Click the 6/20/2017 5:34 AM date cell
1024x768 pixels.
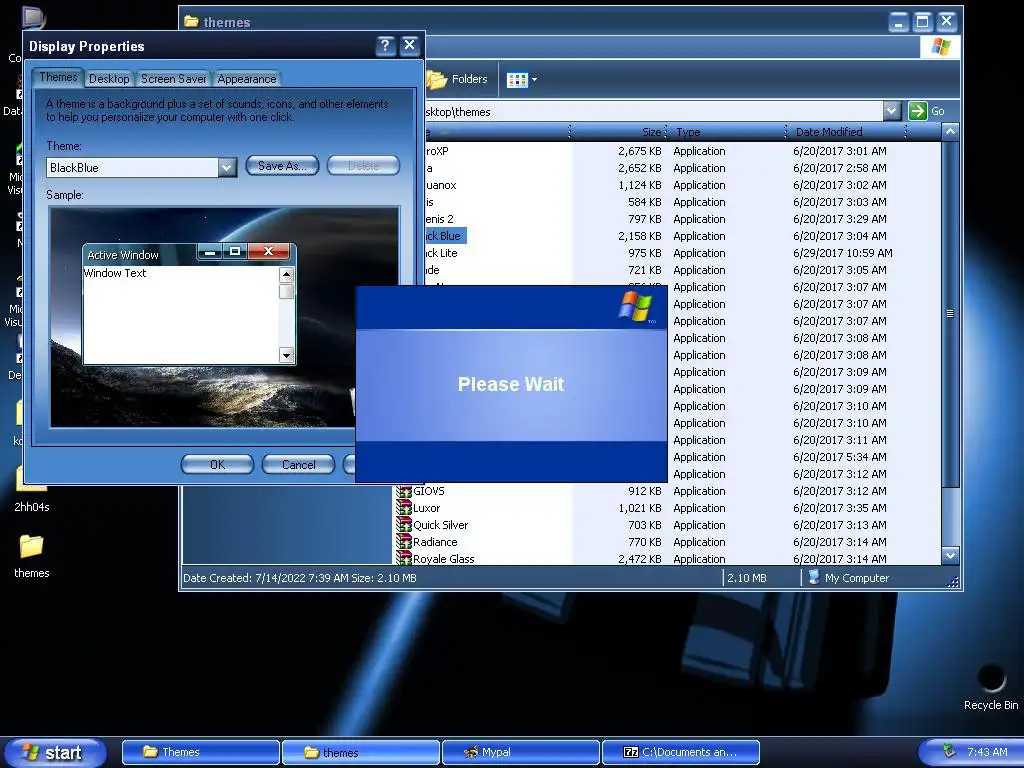point(839,456)
